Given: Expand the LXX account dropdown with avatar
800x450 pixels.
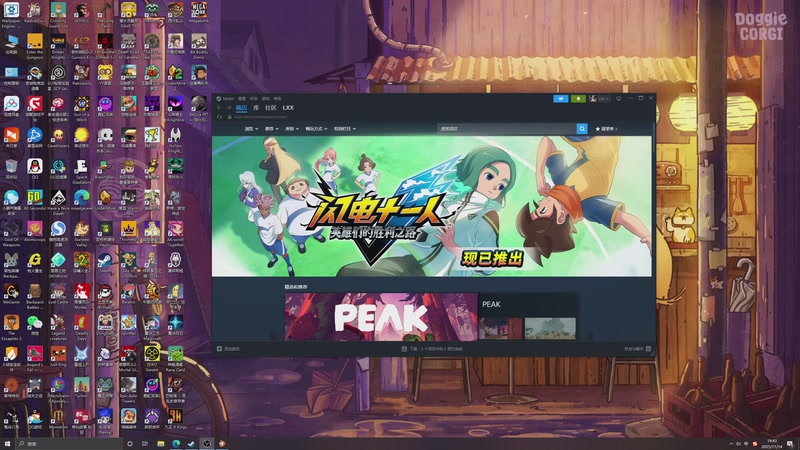Looking at the screenshot, I should (x=599, y=98).
